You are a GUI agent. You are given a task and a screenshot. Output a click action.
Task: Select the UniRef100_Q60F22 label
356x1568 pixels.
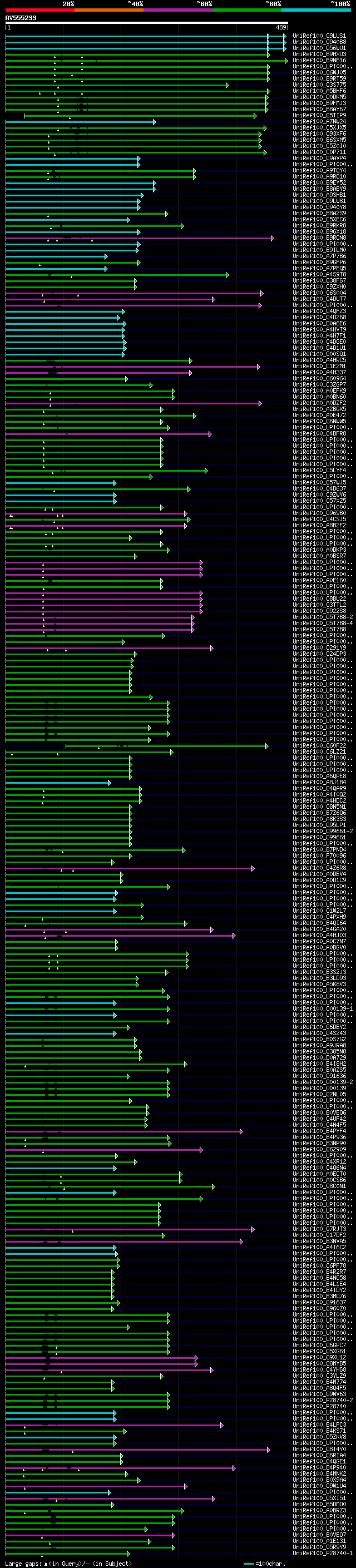(x=319, y=746)
